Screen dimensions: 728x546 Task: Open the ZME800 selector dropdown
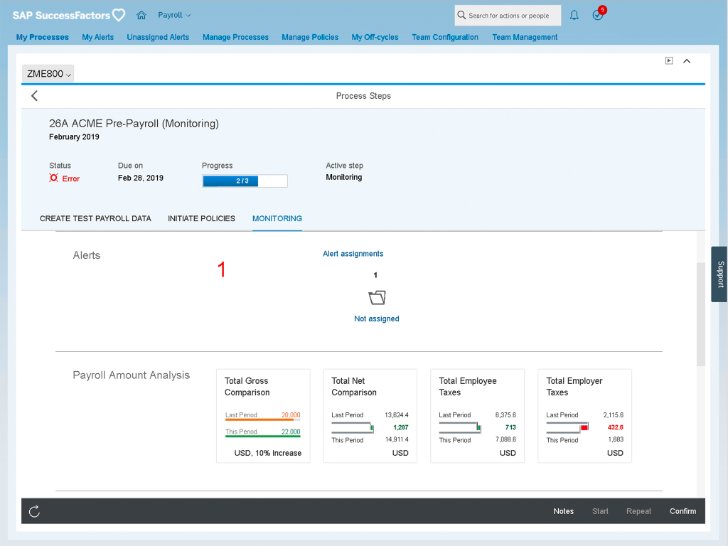click(x=48, y=73)
